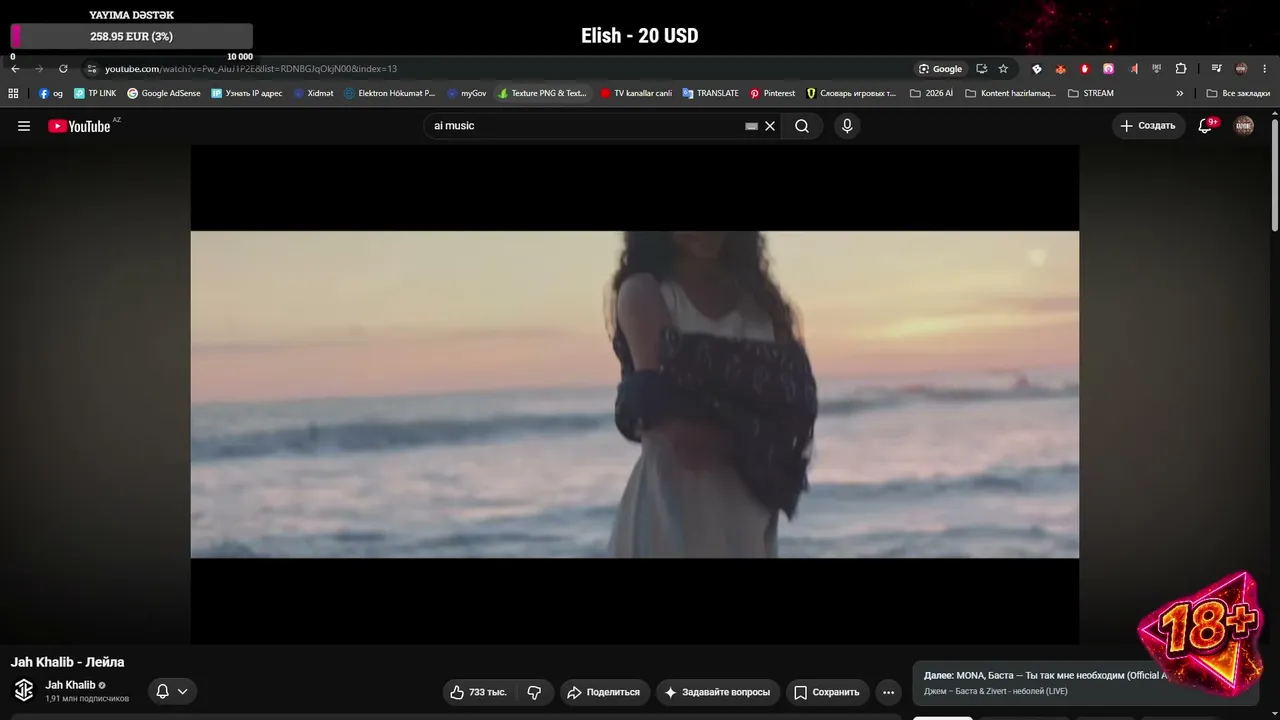Open the Jah Khalib channel avatar

pos(24,690)
